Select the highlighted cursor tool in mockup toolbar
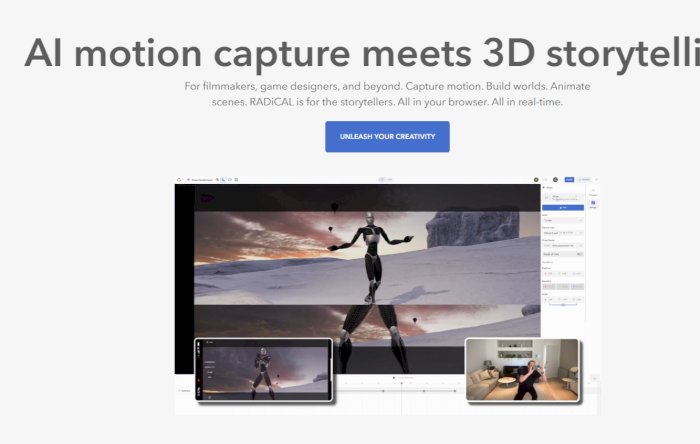Image resolution: width=700 pixels, height=444 pixels. click(223, 180)
